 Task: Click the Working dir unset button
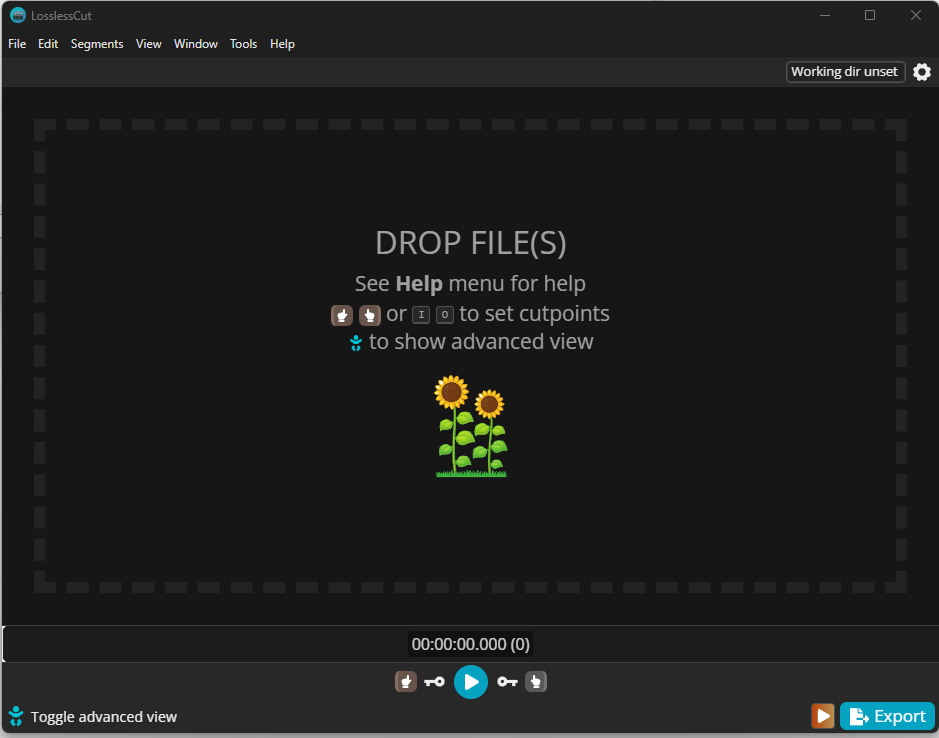tap(845, 72)
